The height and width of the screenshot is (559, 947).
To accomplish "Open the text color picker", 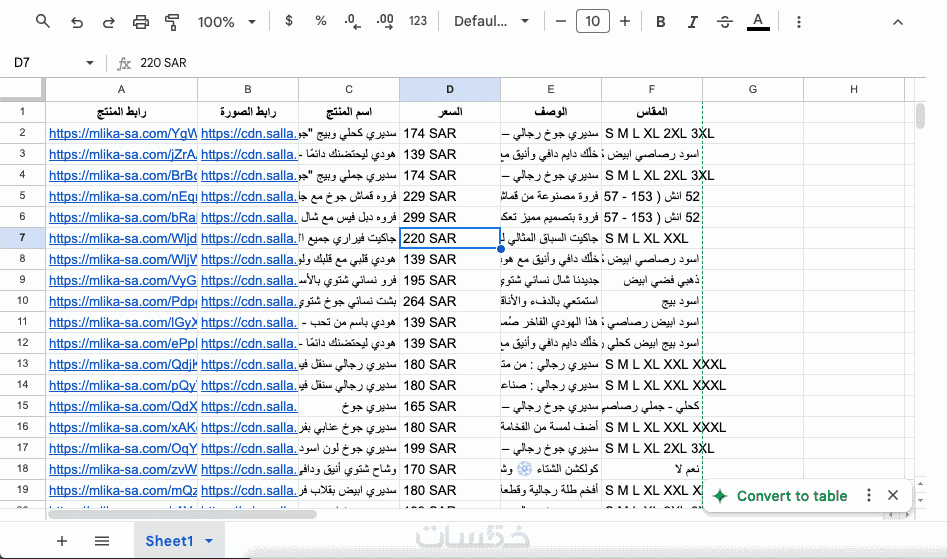I will [759, 22].
